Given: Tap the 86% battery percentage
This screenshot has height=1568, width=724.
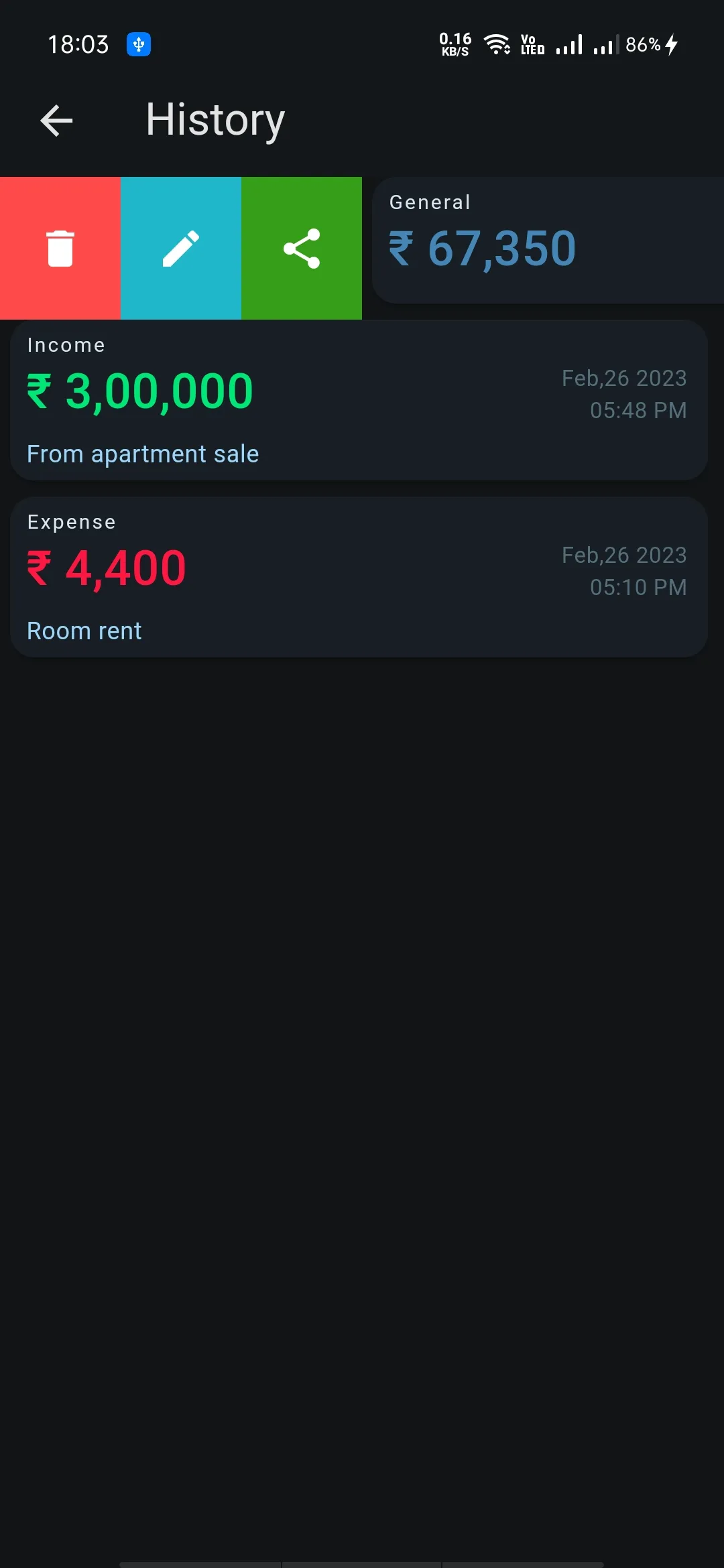Looking at the screenshot, I should [643, 45].
